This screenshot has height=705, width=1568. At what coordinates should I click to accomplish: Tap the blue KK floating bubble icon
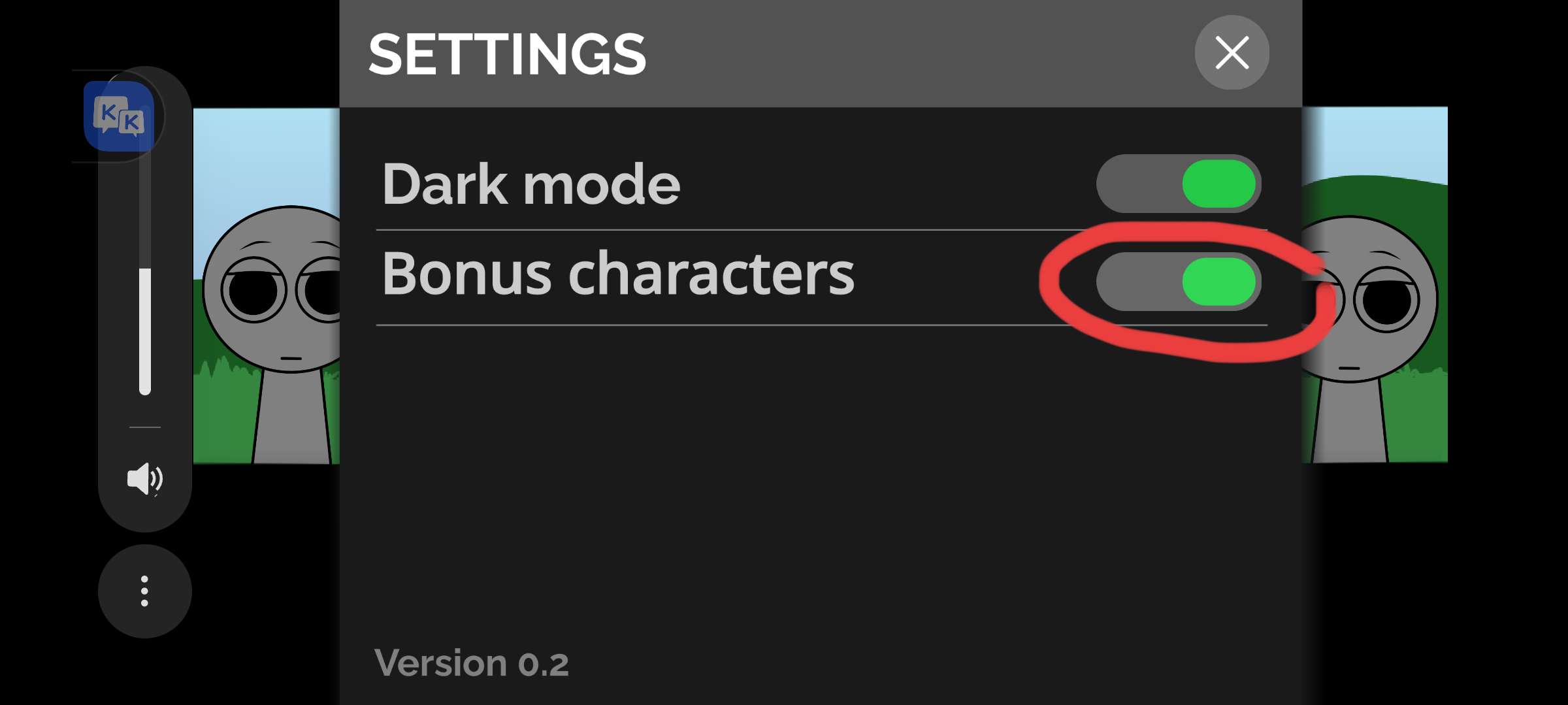[x=119, y=117]
